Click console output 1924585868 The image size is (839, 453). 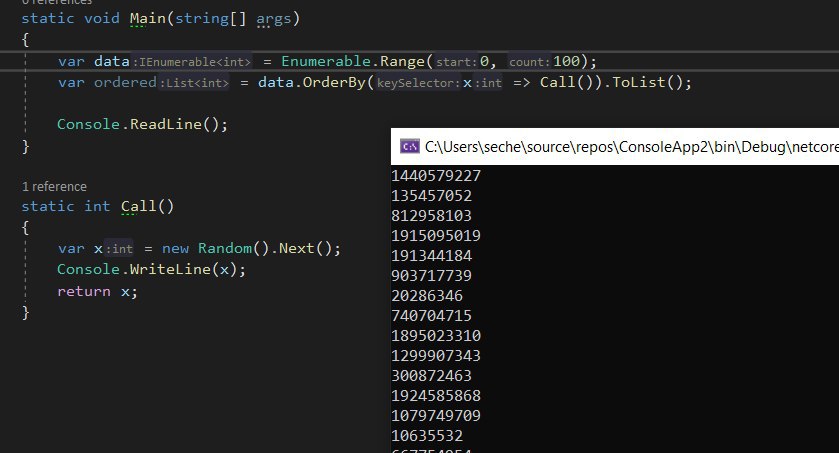coord(436,396)
